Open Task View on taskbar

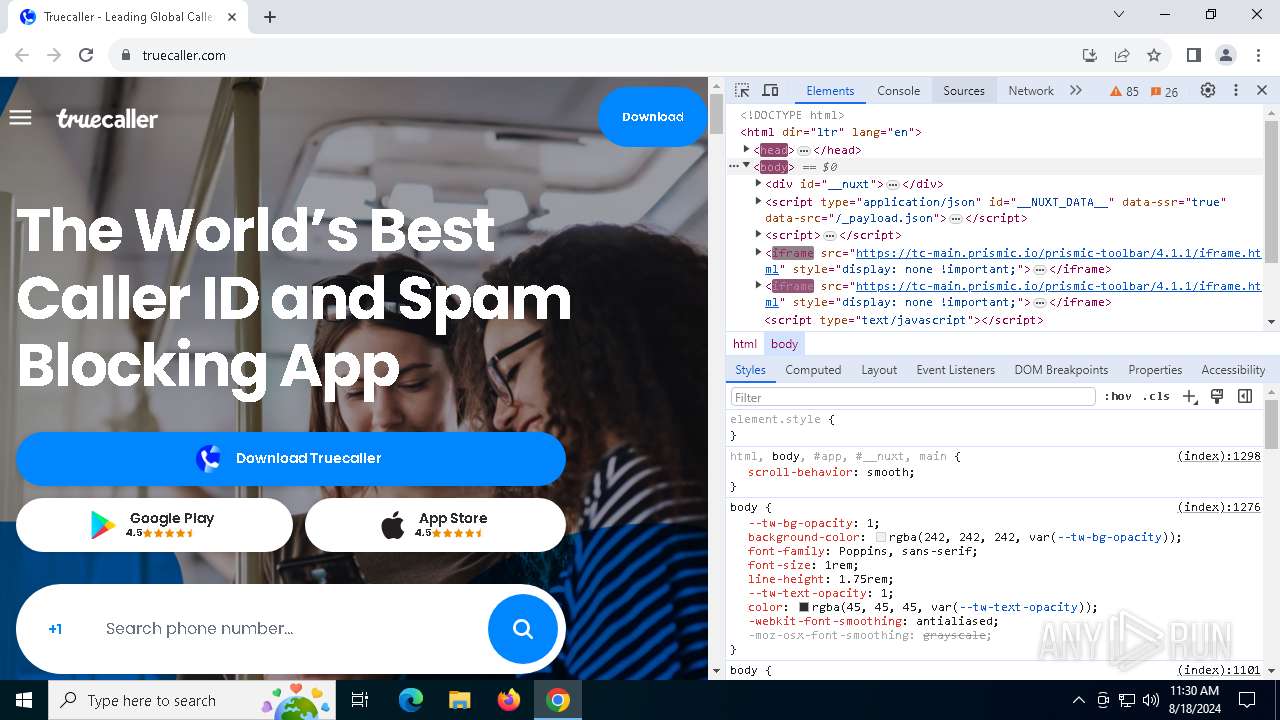[x=360, y=700]
